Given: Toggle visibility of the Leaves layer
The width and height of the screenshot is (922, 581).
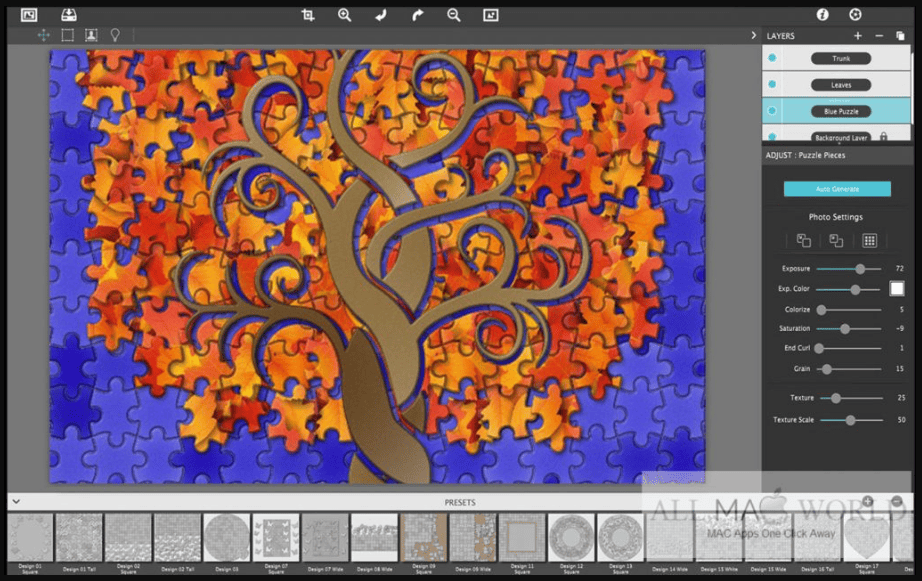Looking at the screenshot, I should pos(772,85).
